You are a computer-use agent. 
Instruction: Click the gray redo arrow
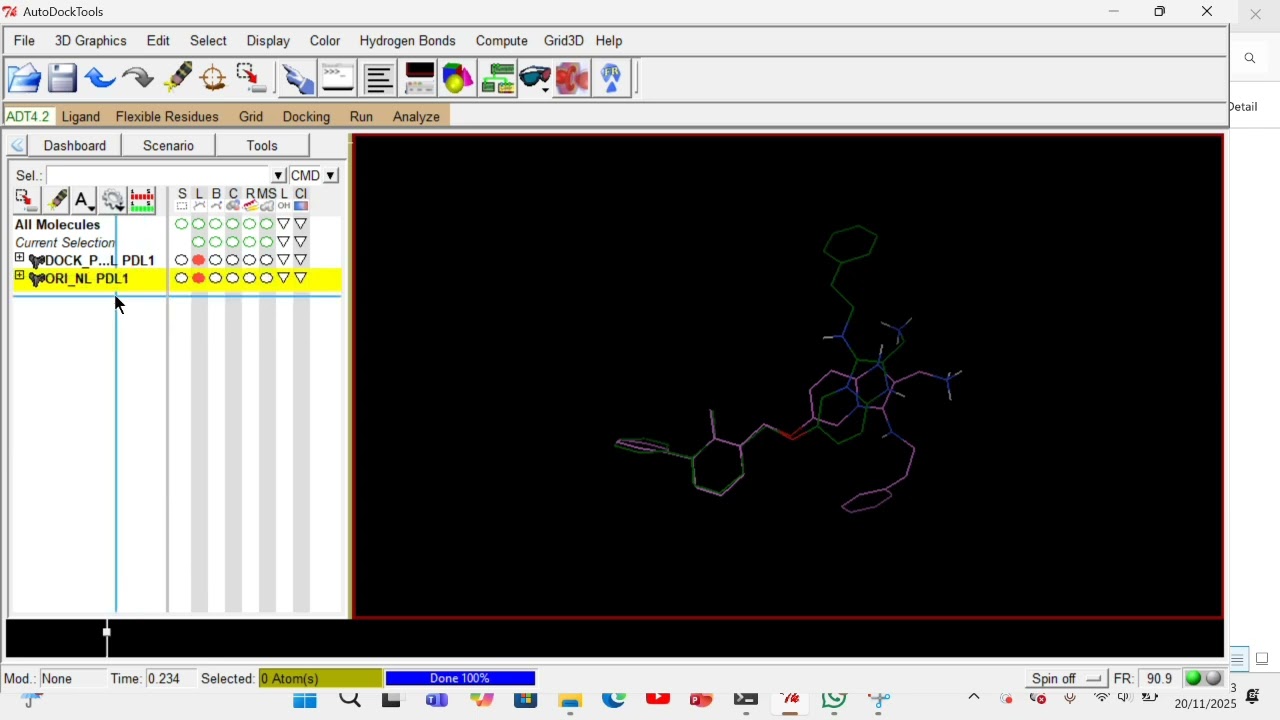pyautogui.click(x=138, y=78)
